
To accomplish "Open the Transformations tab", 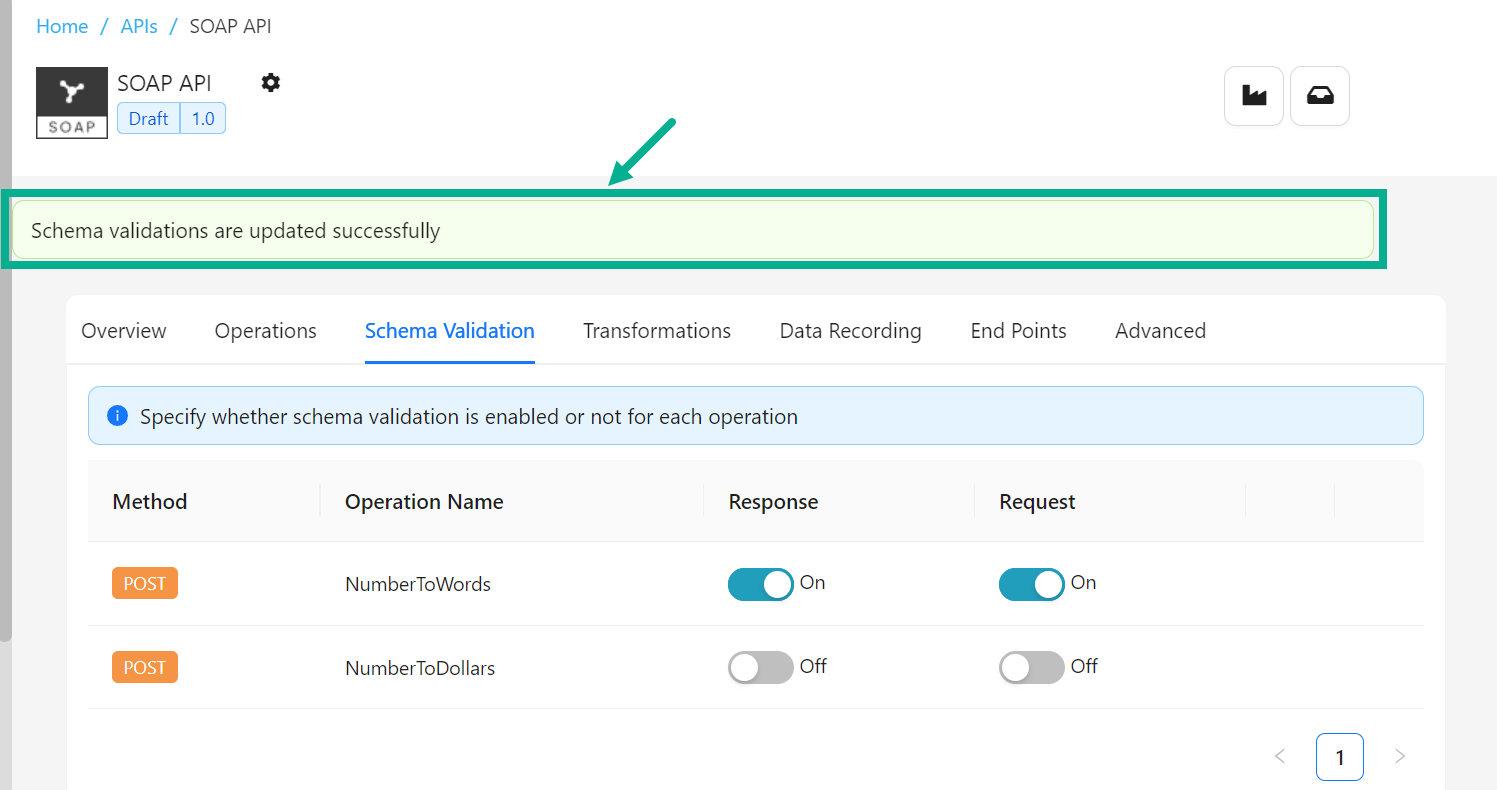I will coord(657,331).
